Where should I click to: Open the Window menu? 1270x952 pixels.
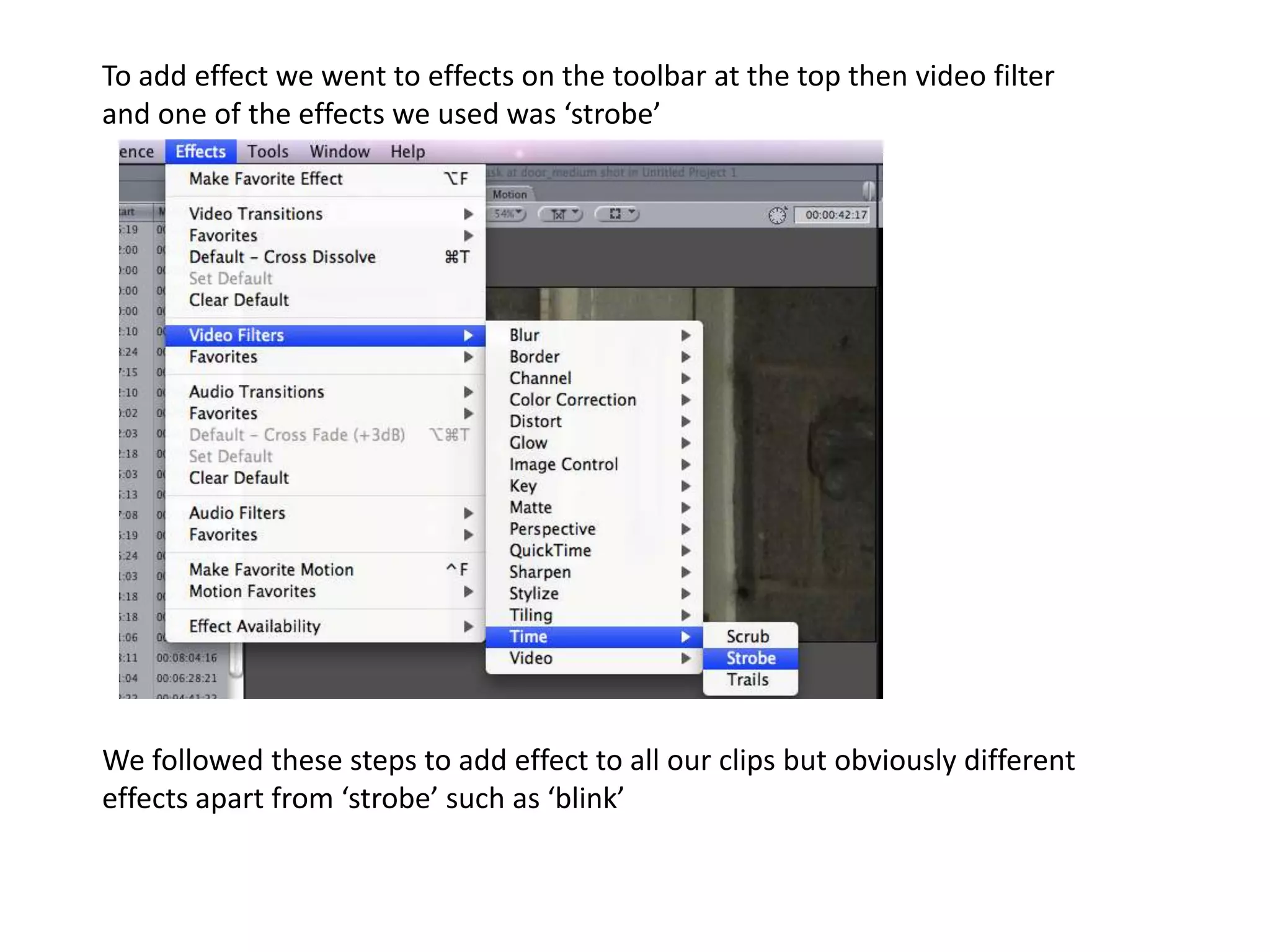(x=340, y=151)
